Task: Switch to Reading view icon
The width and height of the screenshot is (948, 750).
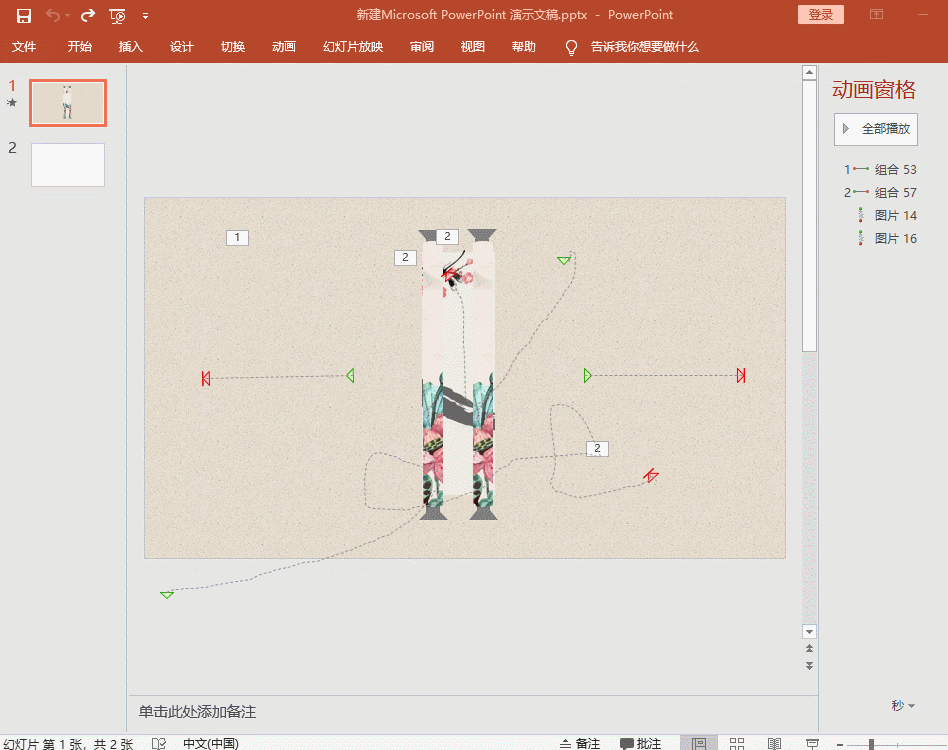Action: click(774, 743)
